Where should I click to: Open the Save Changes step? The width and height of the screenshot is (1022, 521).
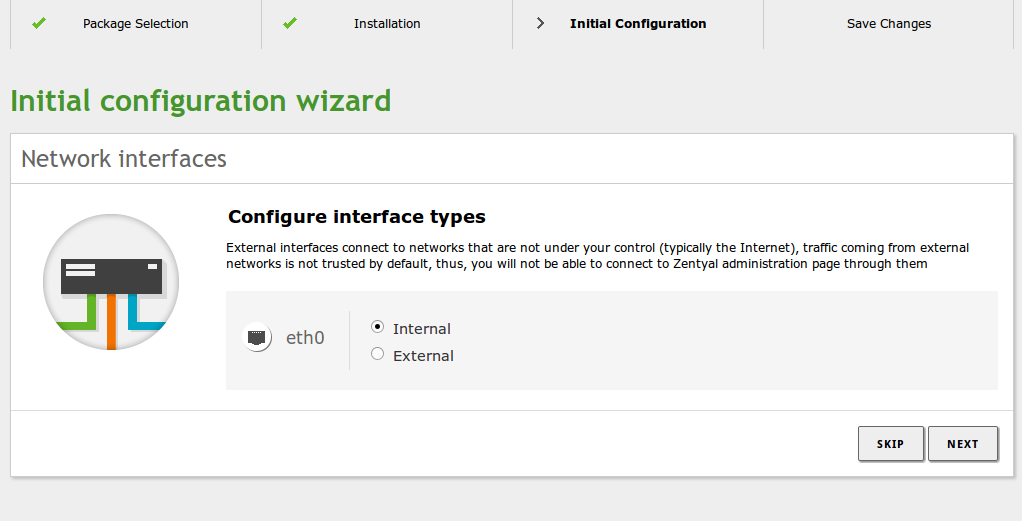pyautogui.click(x=889, y=23)
